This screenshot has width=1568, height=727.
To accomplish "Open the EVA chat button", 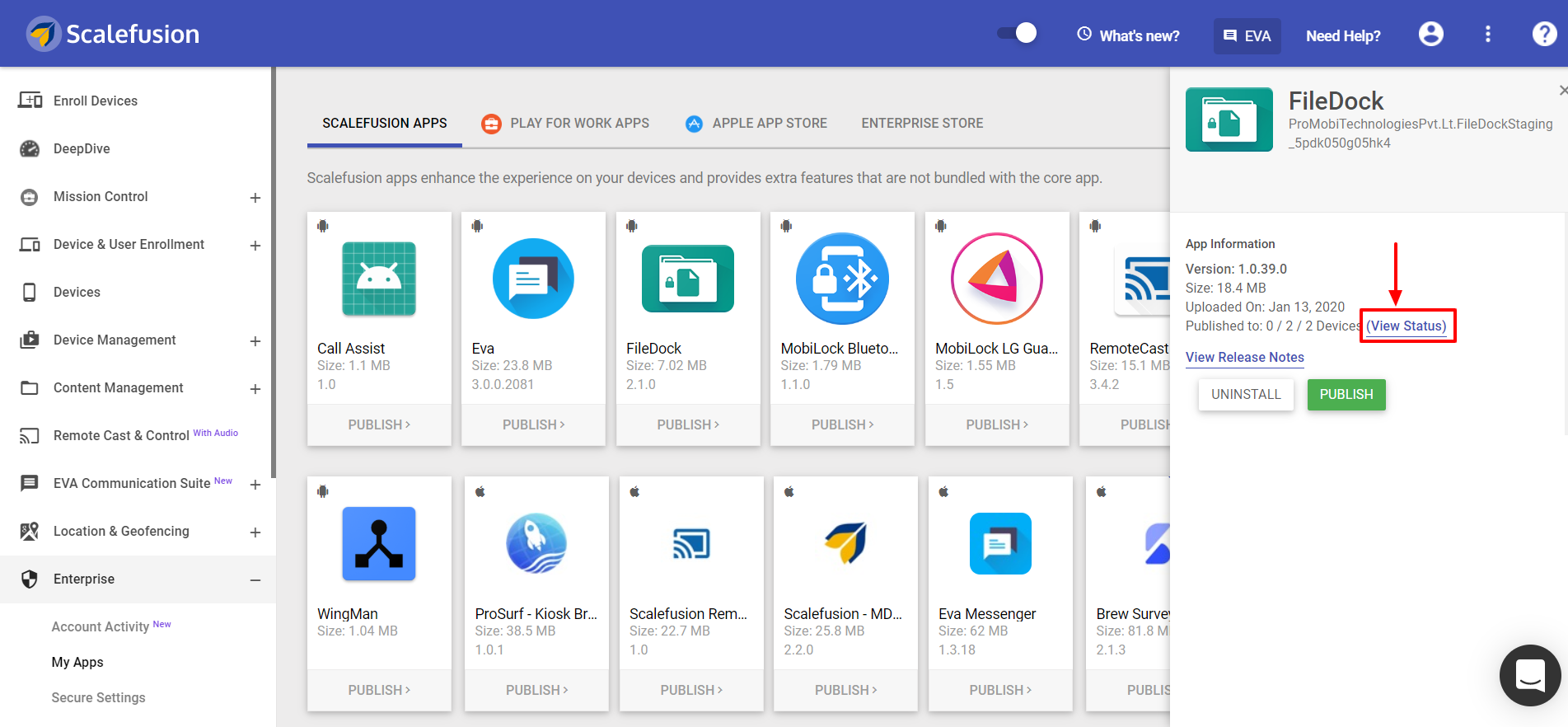I will (1247, 35).
